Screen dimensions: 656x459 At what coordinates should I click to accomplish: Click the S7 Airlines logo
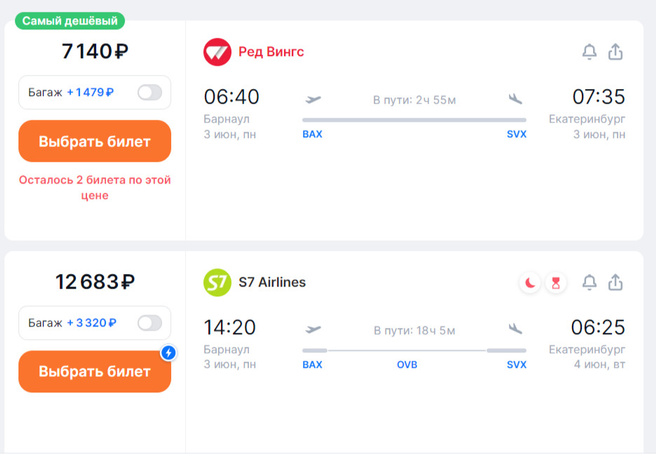click(x=217, y=283)
